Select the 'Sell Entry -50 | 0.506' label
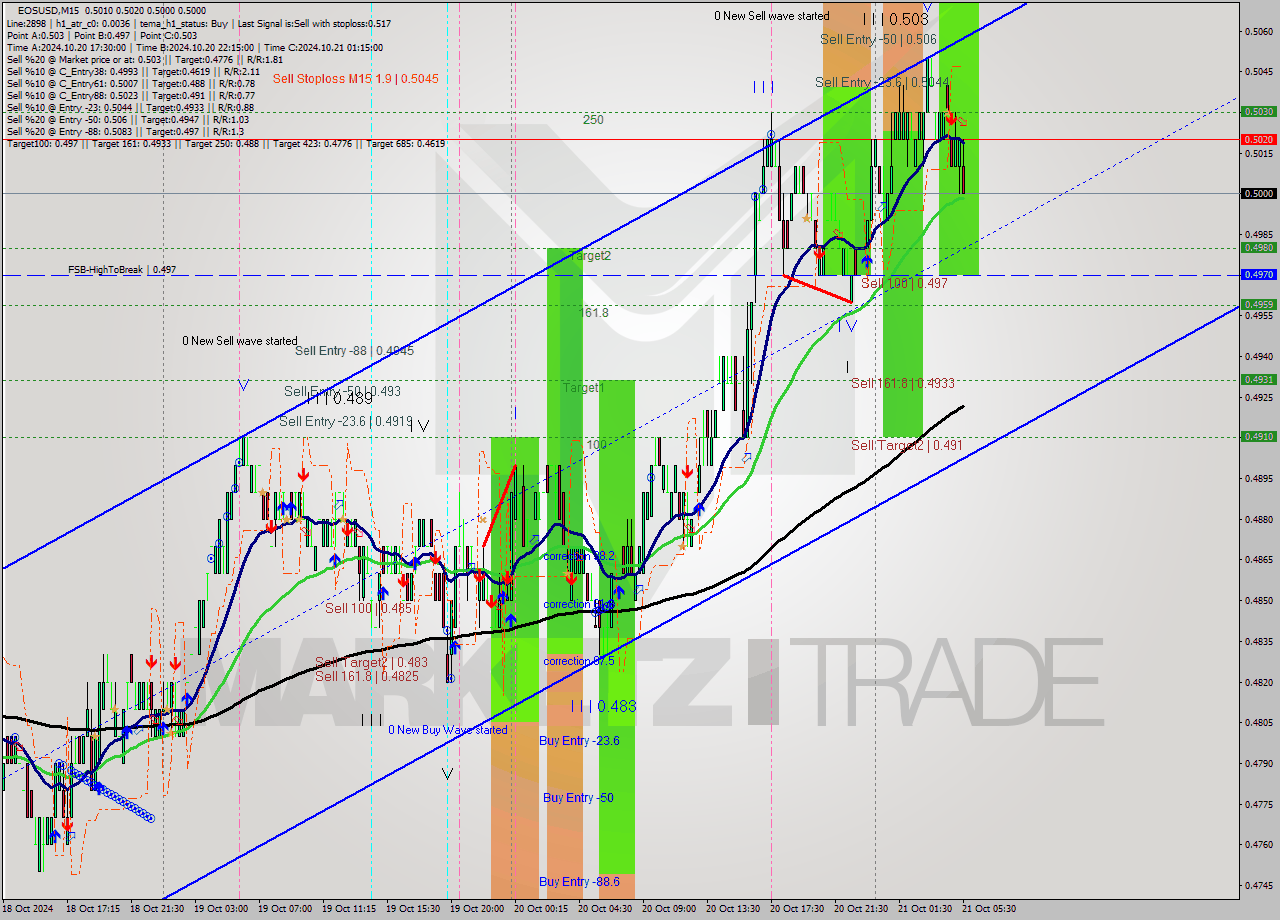The width and height of the screenshot is (1280, 920). pos(878,39)
